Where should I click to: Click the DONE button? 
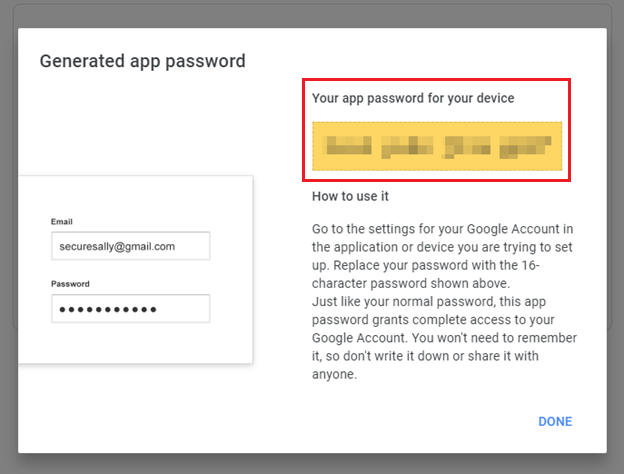coord(555,421)
